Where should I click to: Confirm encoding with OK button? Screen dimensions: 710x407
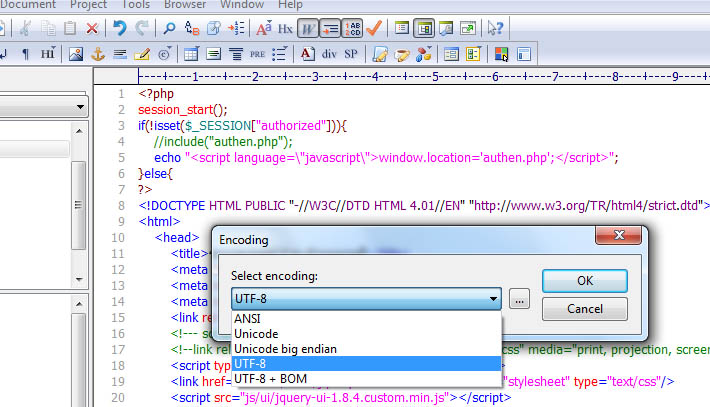click(x=585, y=281)
